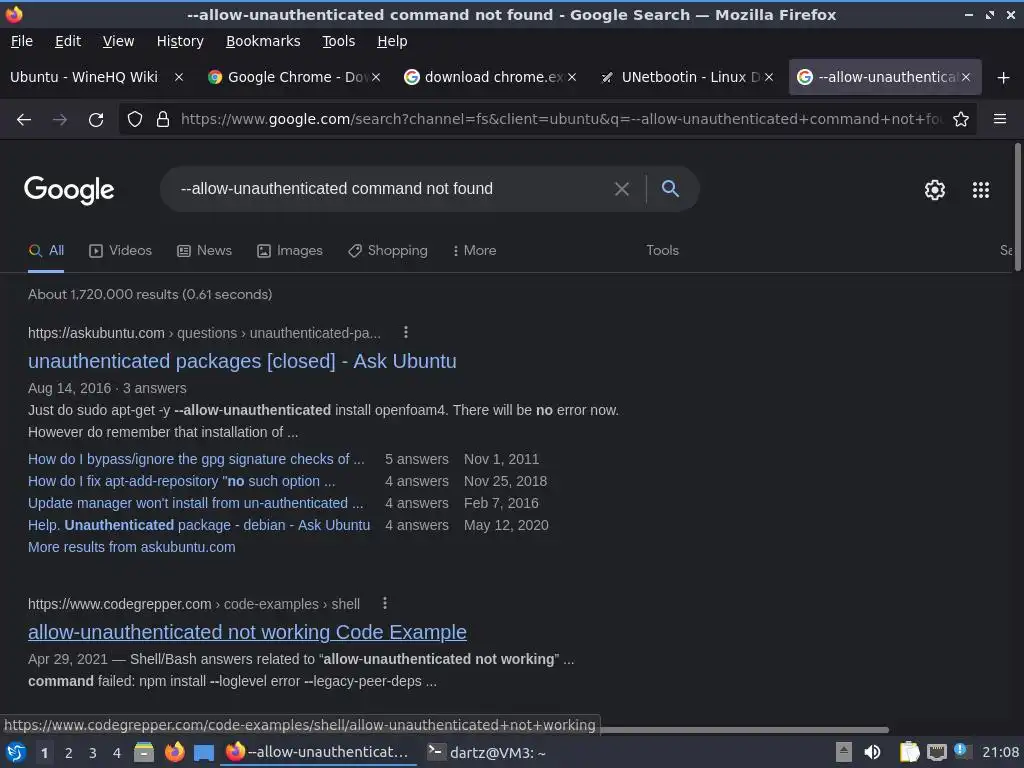
Task: Bookmark this page with star icon
Action: coord(961,120)
